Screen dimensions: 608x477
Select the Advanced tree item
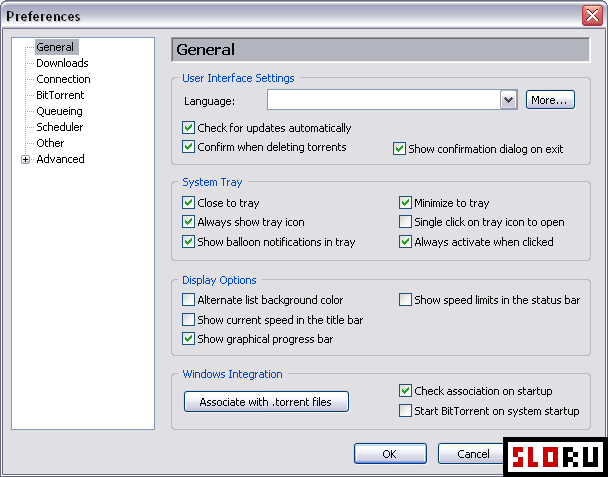(60, 159)
